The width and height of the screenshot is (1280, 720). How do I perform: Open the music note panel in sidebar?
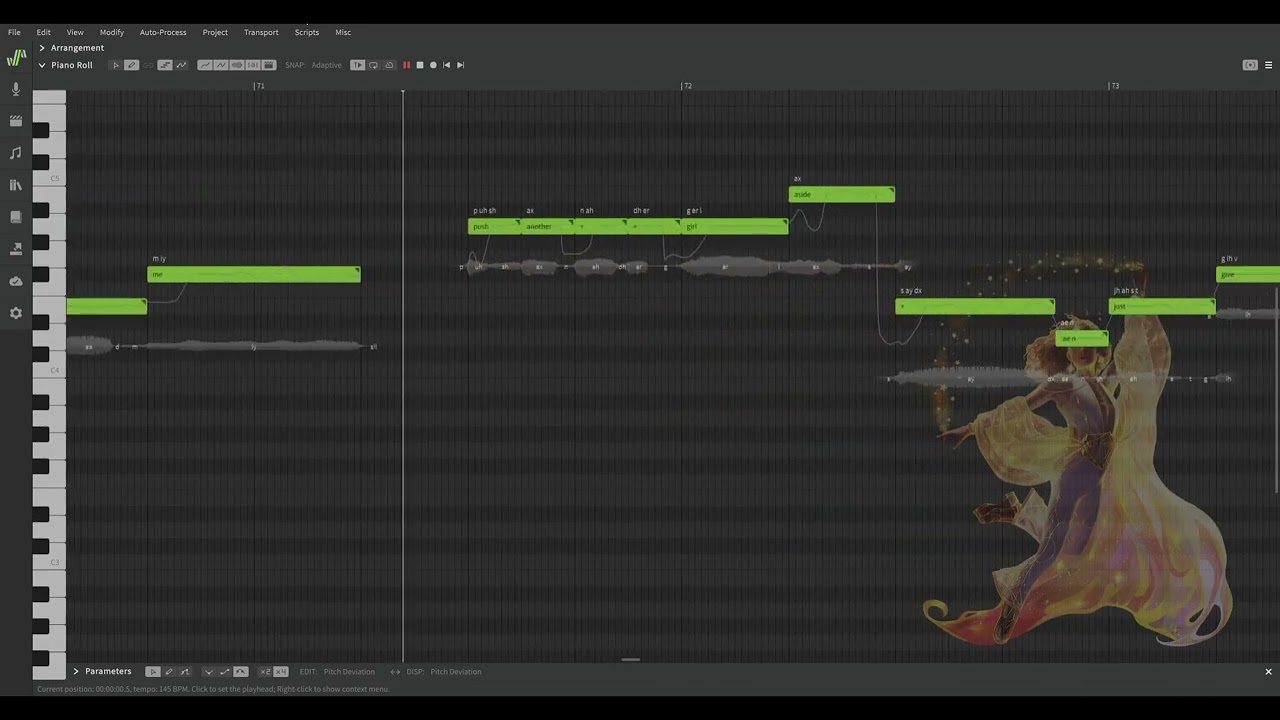[15, 153]
